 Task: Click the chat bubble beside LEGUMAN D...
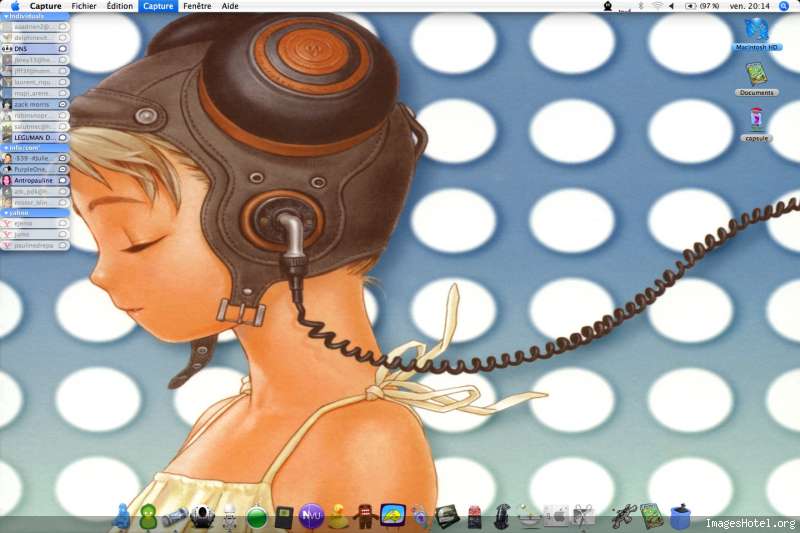pos(62,138)
